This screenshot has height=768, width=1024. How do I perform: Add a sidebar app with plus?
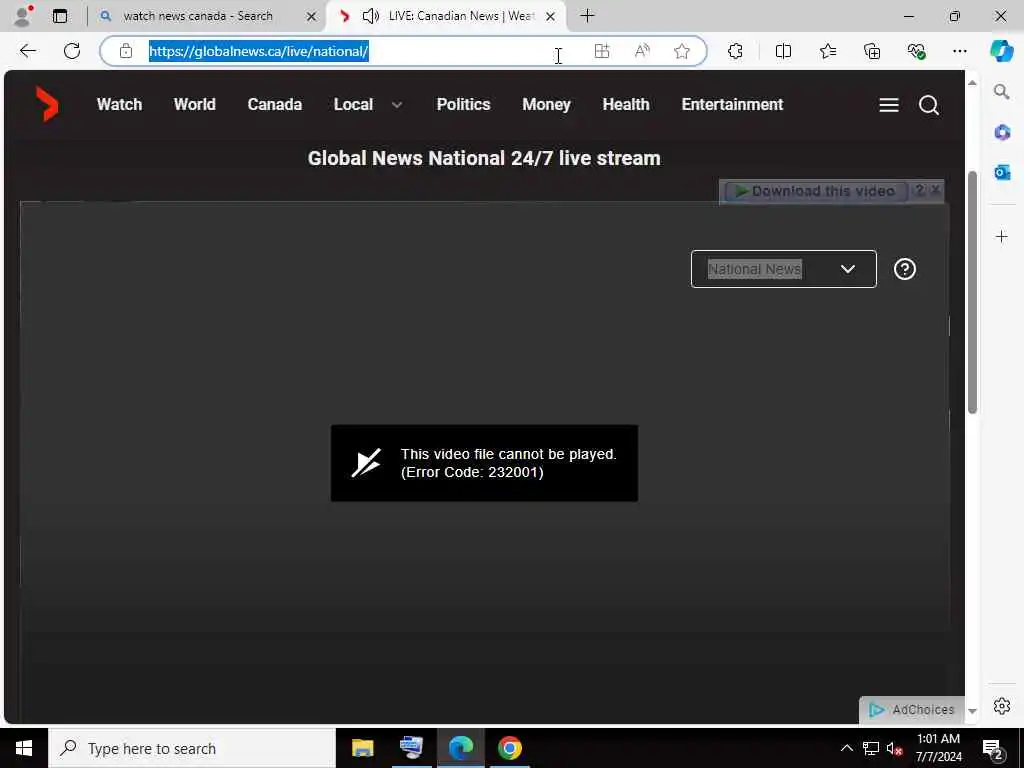tap(1002, 236)
